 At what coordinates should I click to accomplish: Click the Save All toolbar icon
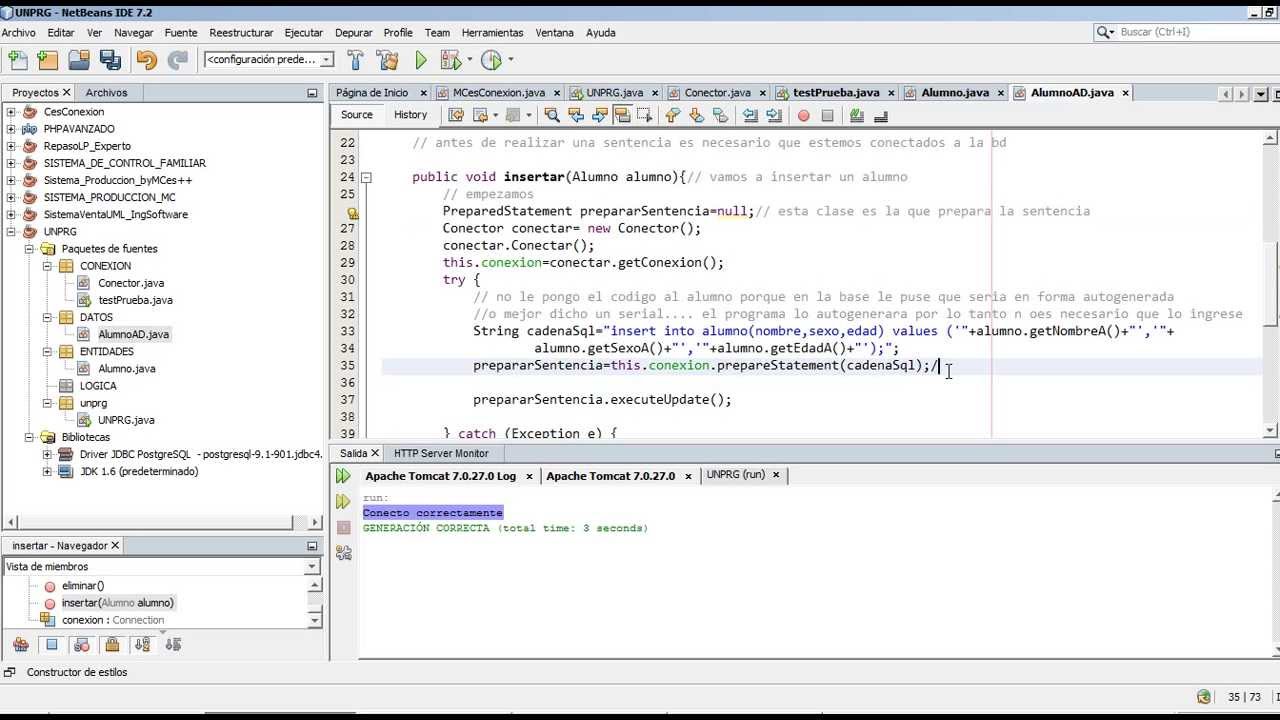click(x=110, y=60)
